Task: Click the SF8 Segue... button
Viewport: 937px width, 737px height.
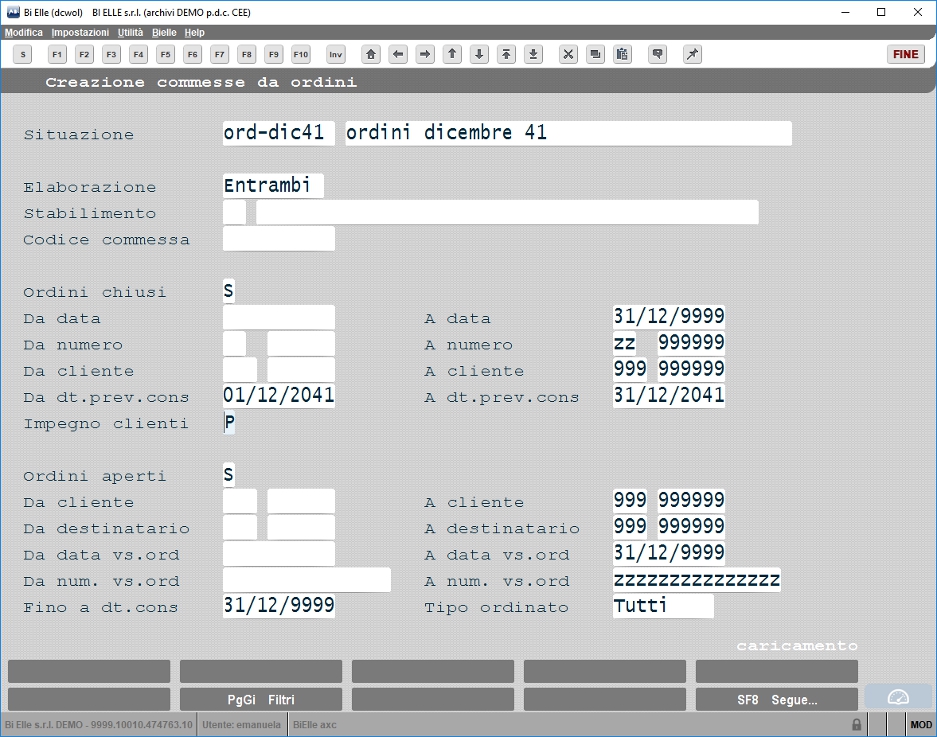Action: (777, 699)
